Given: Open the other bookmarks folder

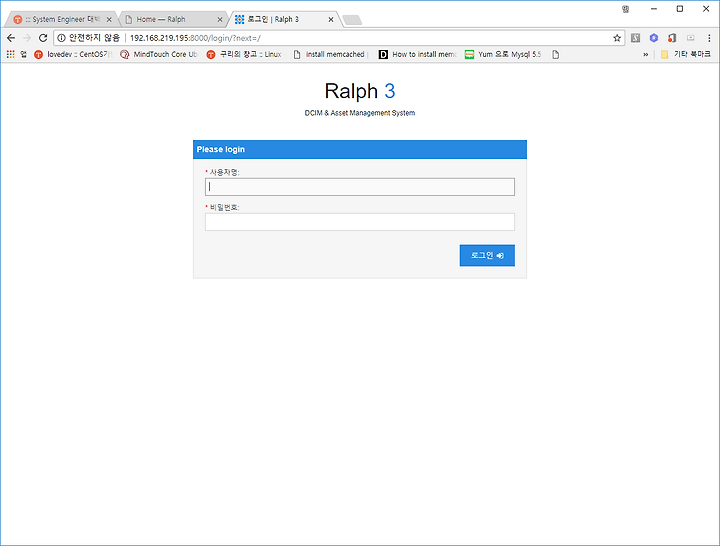Looking at the screenshot, I should (x=686, y=55).
